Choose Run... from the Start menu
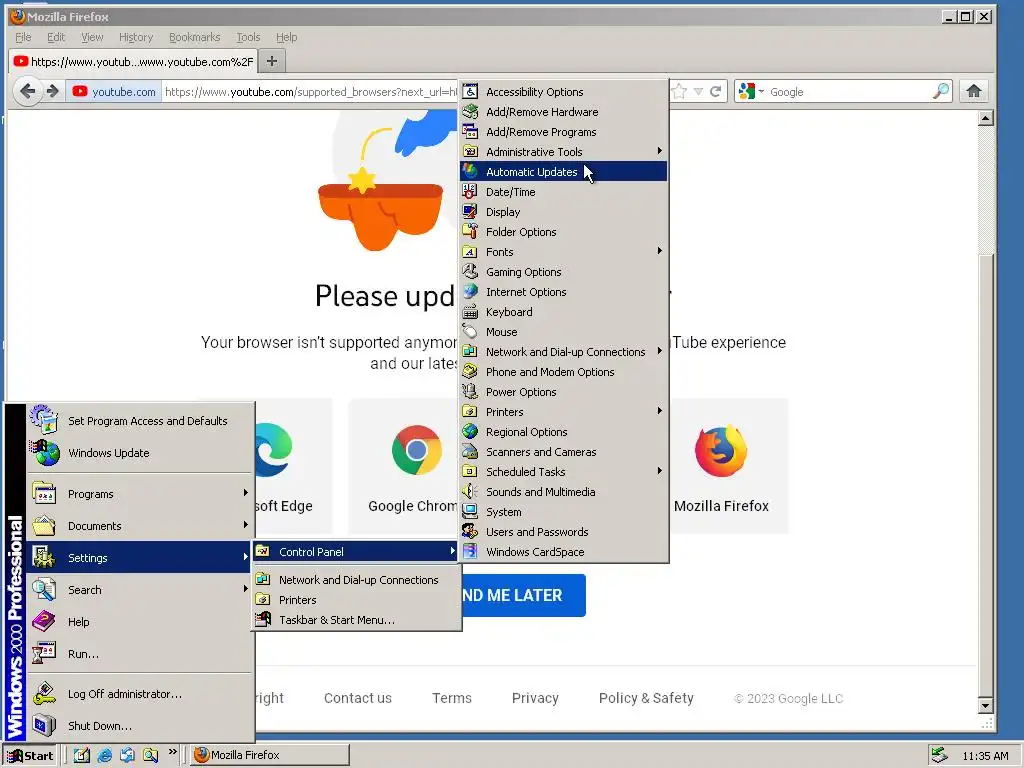1024x768 pixels. [140, 654]
